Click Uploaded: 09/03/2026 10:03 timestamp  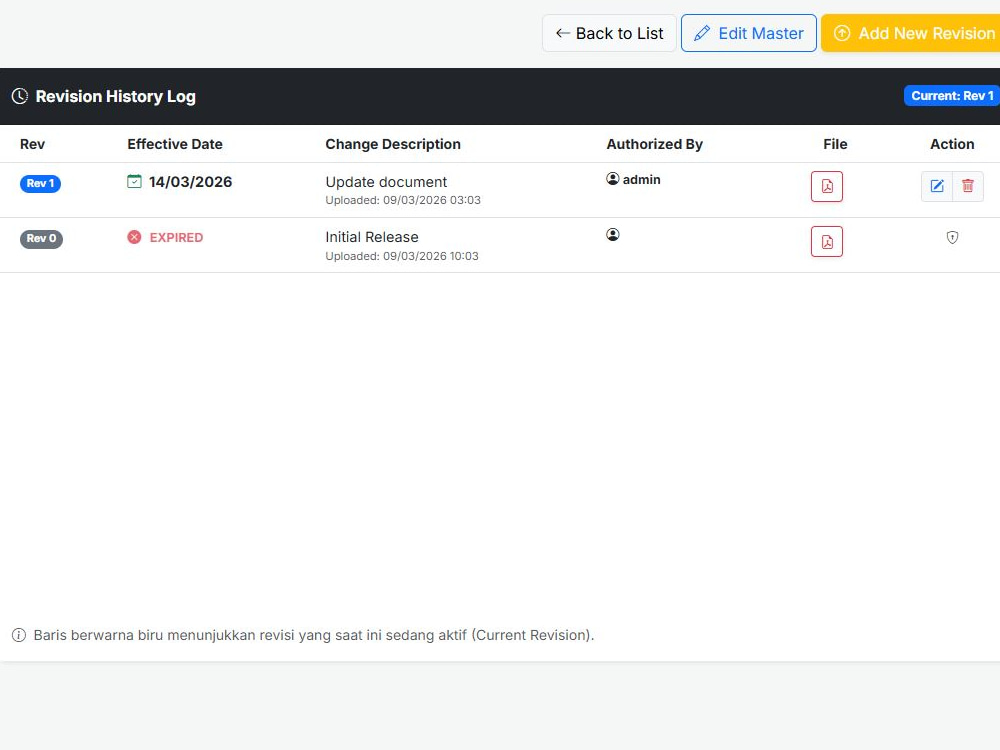click(x=402, y=256)
